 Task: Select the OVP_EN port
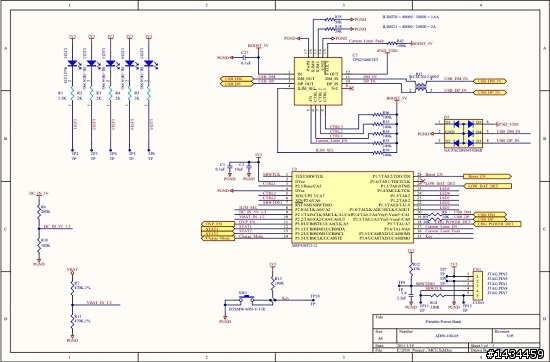tap(218, 224)
